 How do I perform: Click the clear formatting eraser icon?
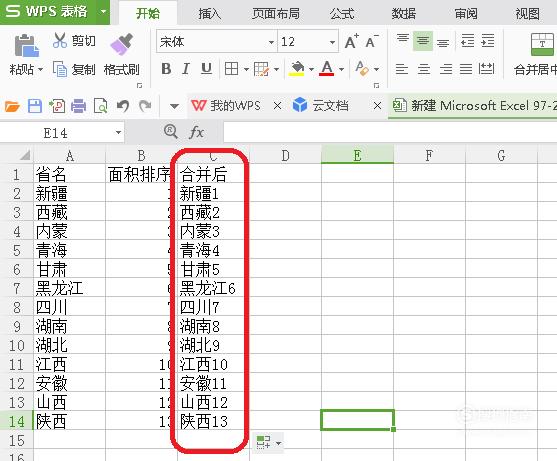[362, 68]
